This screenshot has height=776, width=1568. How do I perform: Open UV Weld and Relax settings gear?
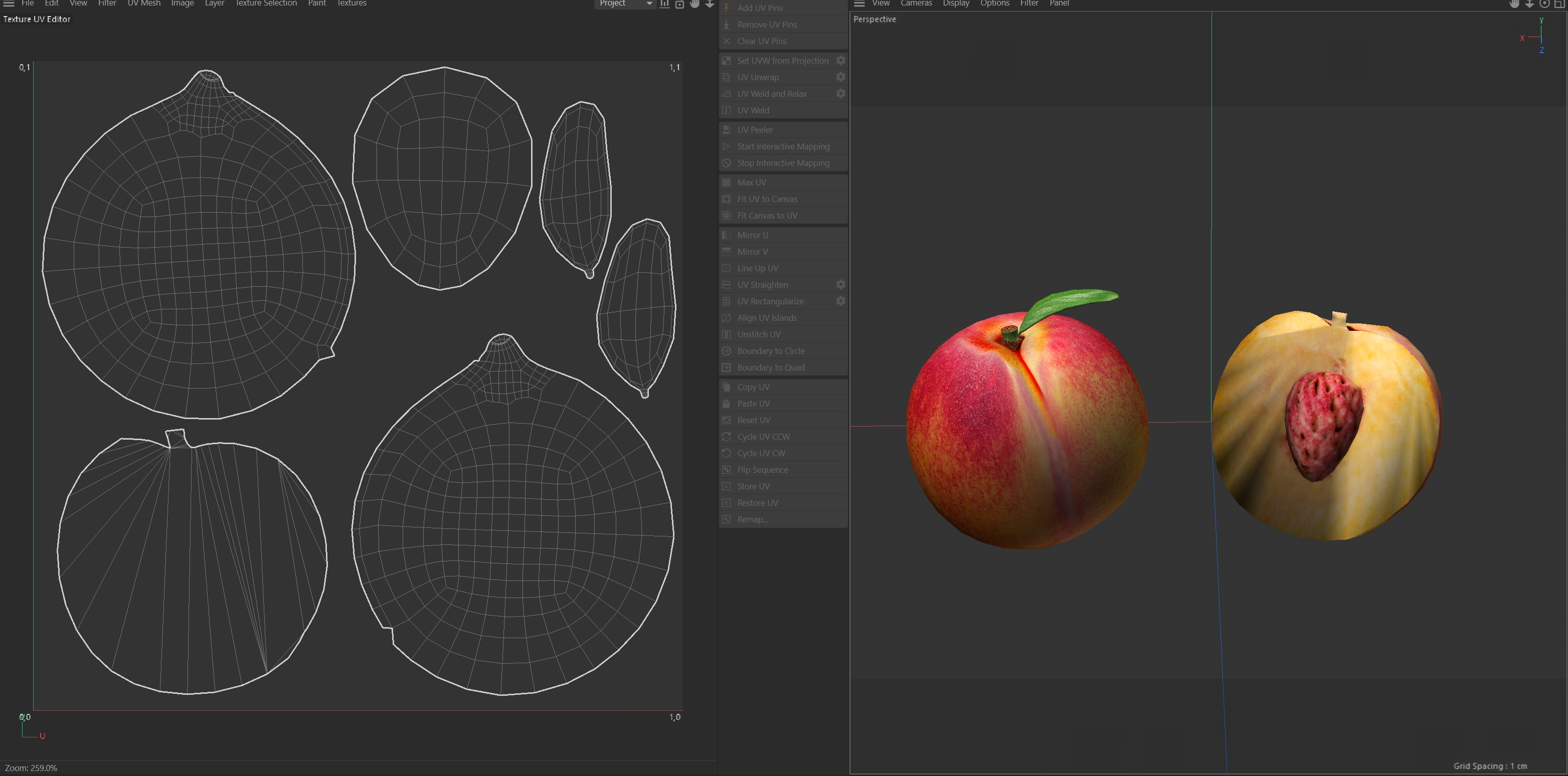840,94
